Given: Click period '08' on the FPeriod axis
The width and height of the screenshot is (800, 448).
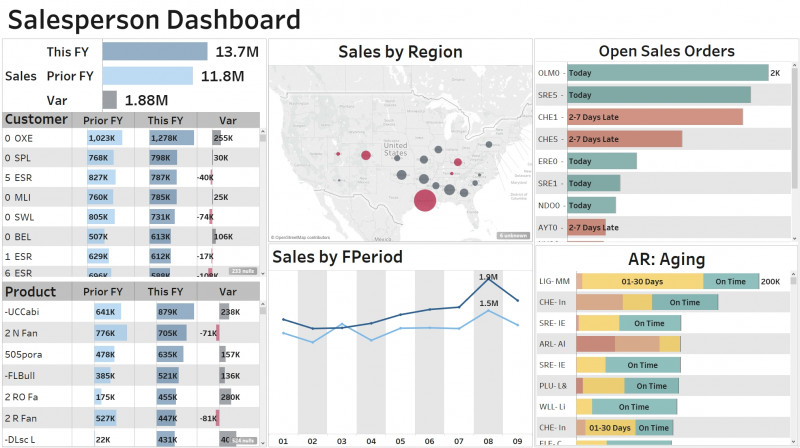Looking at the screenshot, I should [x=488, y=441].
